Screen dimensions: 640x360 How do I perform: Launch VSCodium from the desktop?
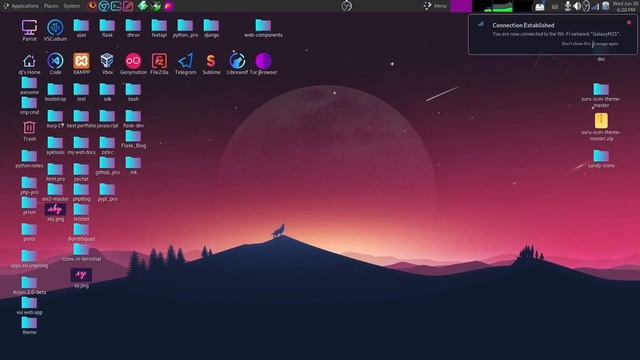point(55,31)
